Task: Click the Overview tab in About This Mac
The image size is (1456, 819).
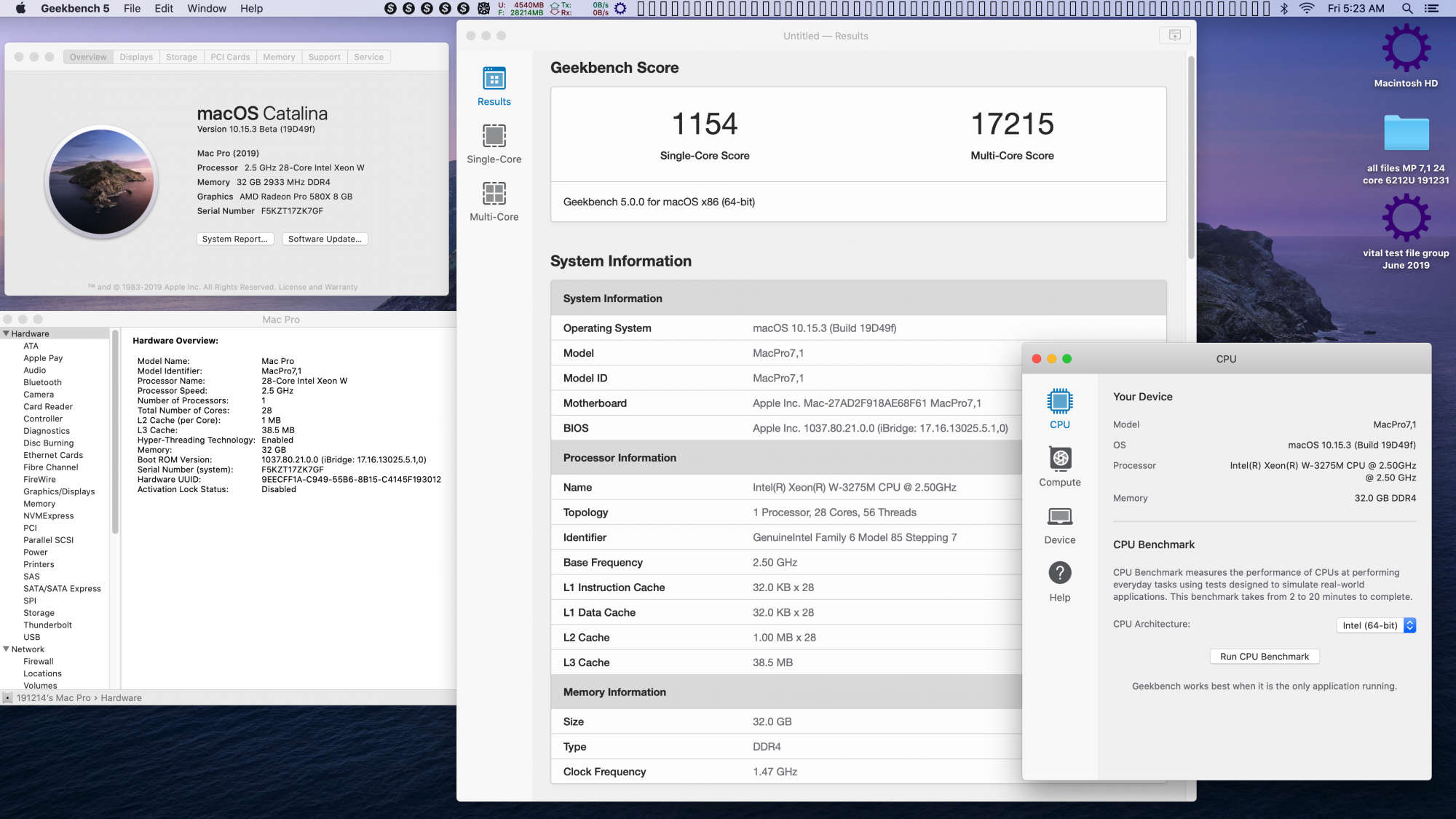Action: coord(87,56)
